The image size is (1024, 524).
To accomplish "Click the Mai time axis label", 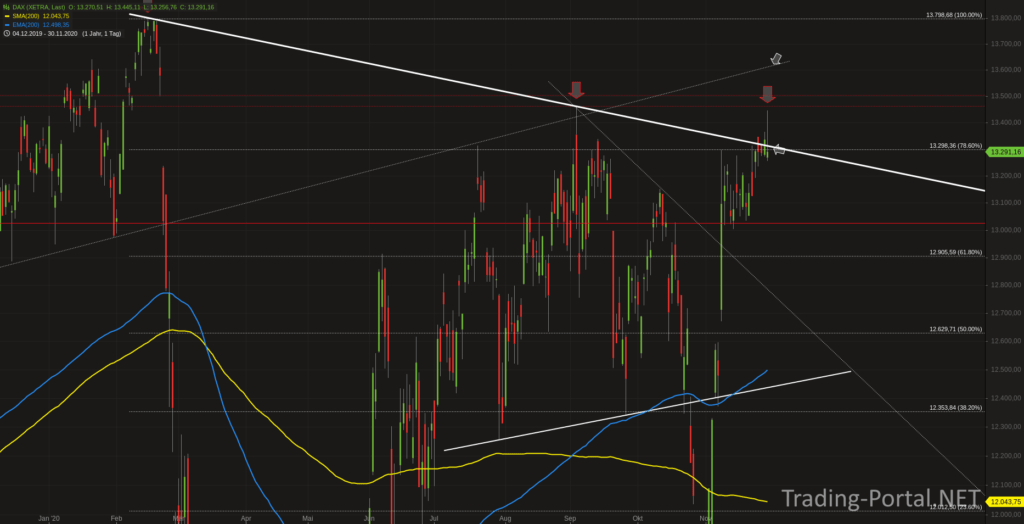I will click(308, 519).
